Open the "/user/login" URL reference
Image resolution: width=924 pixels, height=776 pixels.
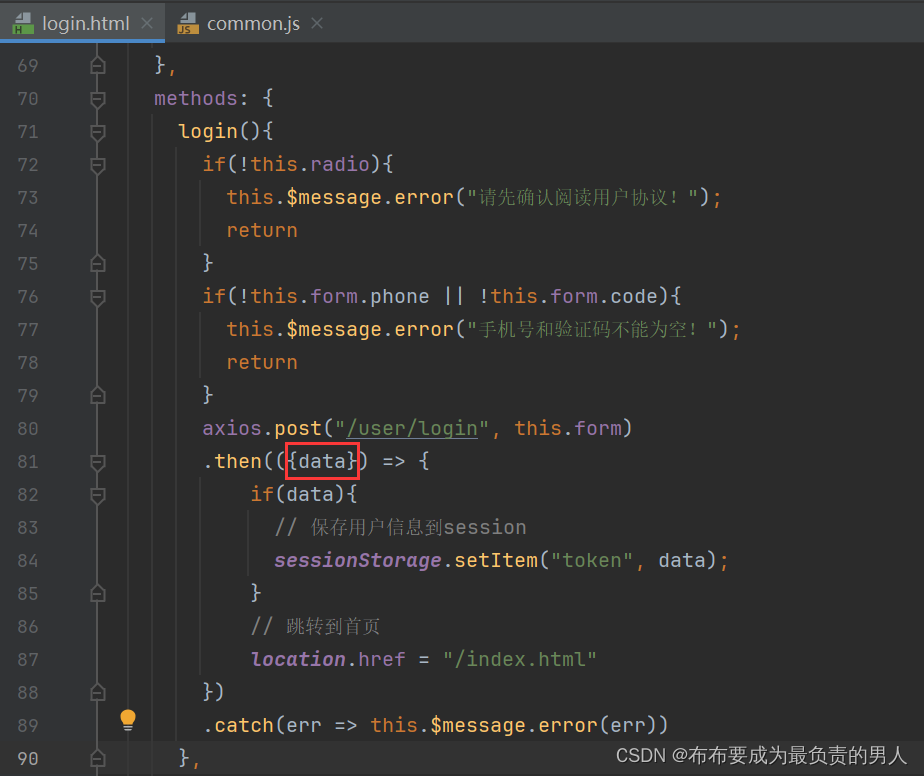click(x=412, y=429)
